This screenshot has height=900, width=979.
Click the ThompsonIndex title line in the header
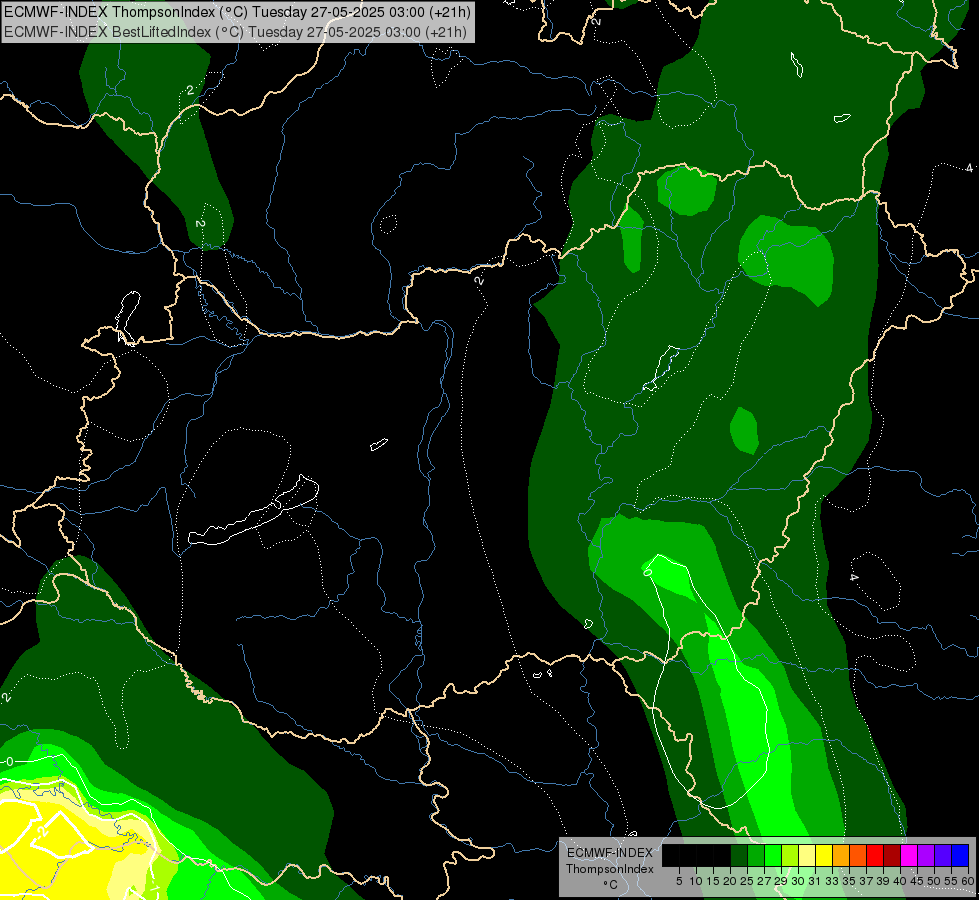(237, 11)
